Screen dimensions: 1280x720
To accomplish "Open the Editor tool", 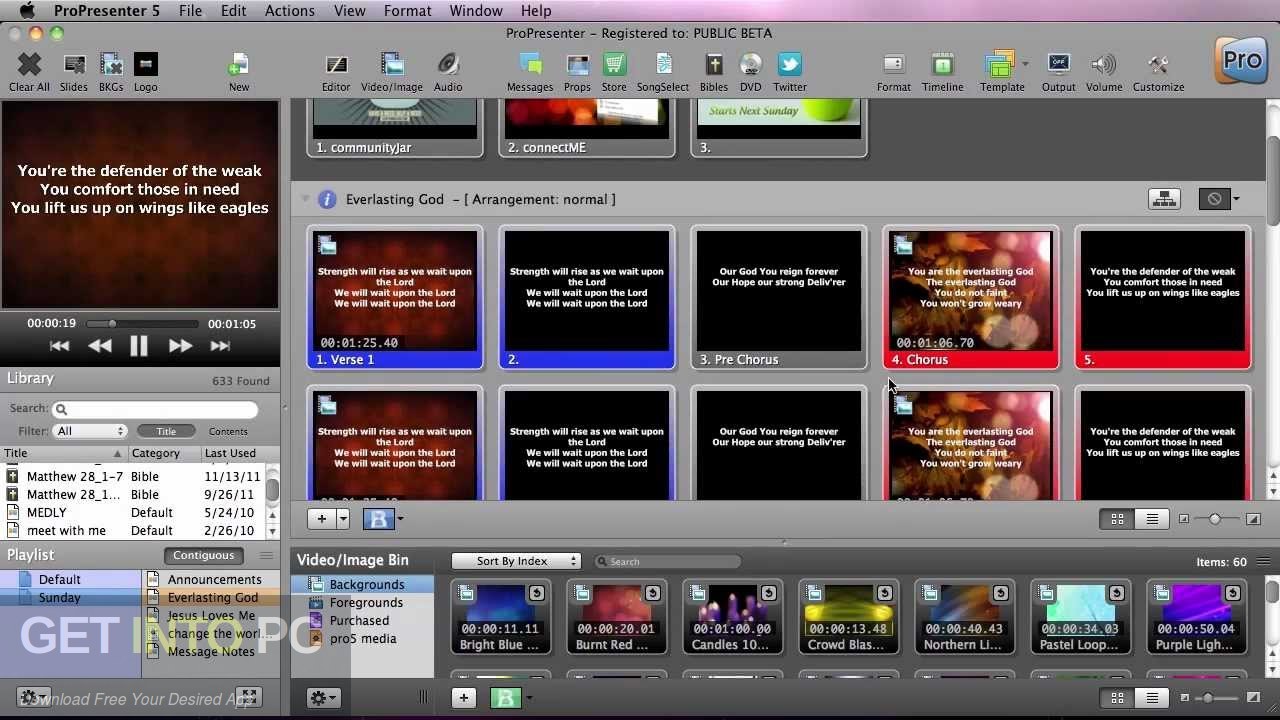I will (336, 65).
